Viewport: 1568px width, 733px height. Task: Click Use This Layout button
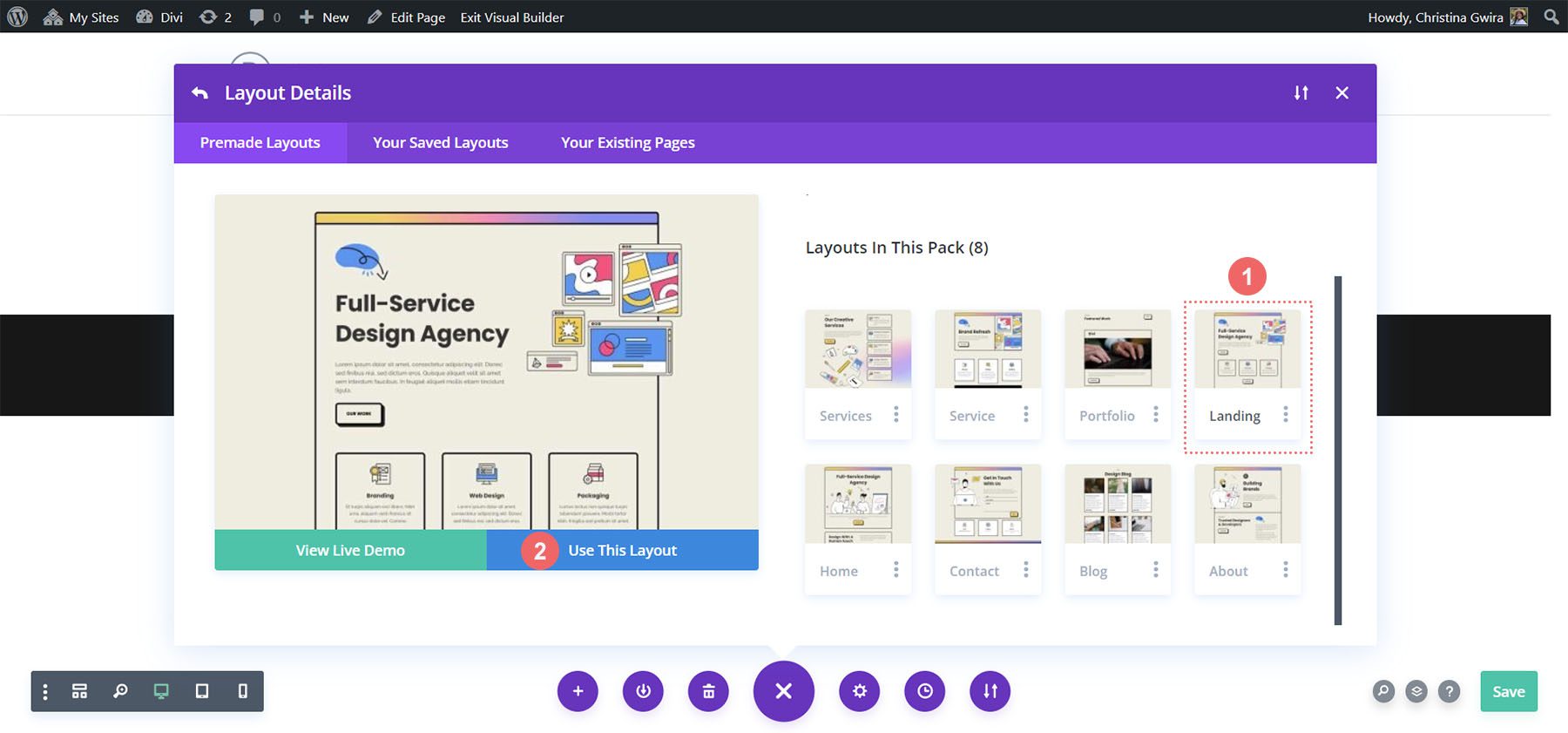(x=622, y=550)
